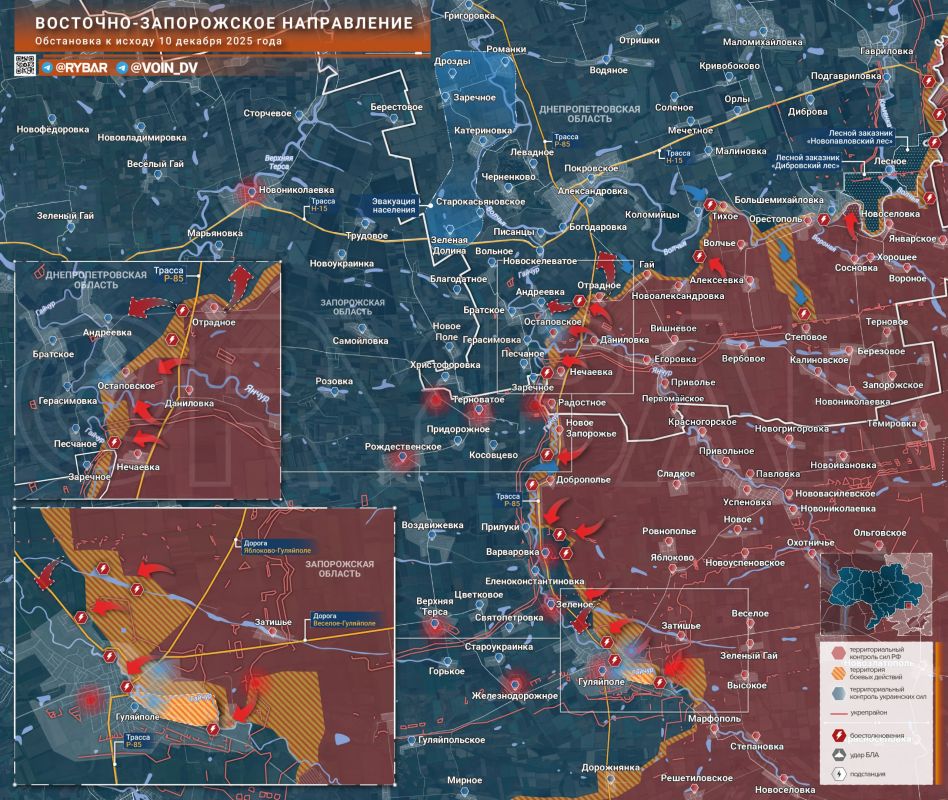Click the Telegram icon beside @VOIN_DV

pyautogui.click(x=122, y=67)
